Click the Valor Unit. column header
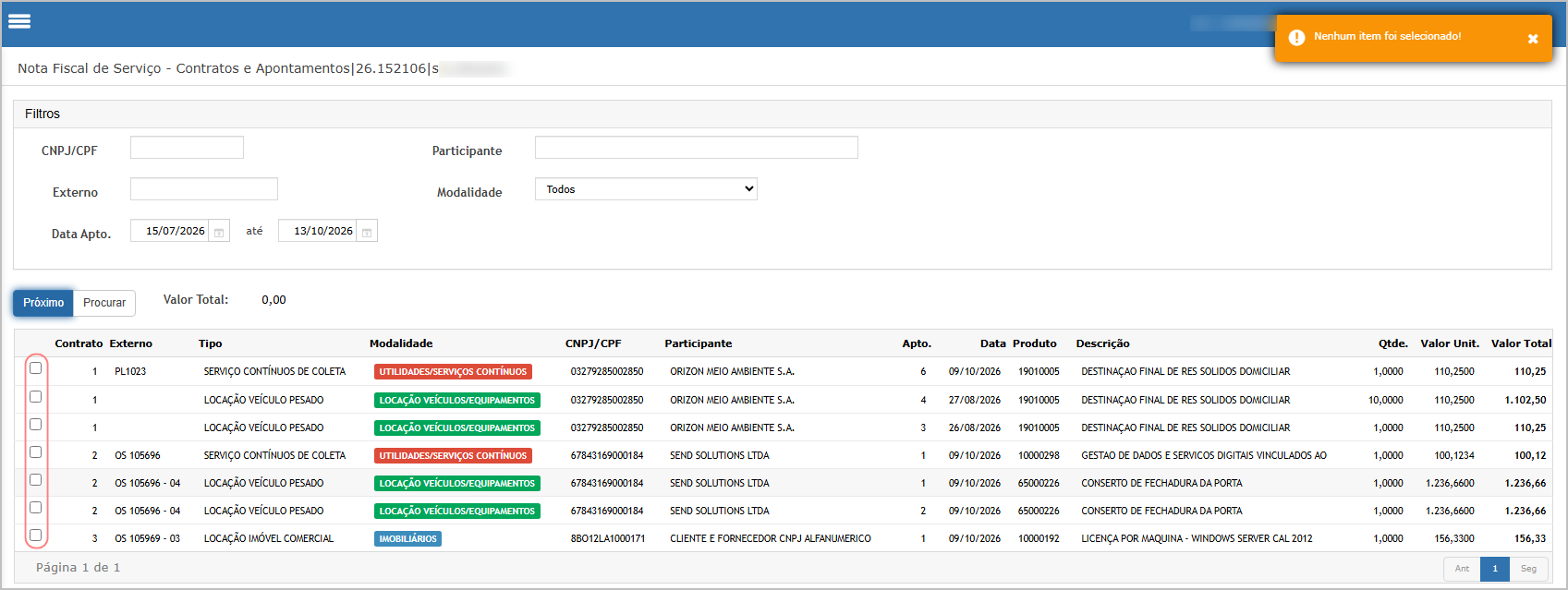 click(x=1450, y=343)
